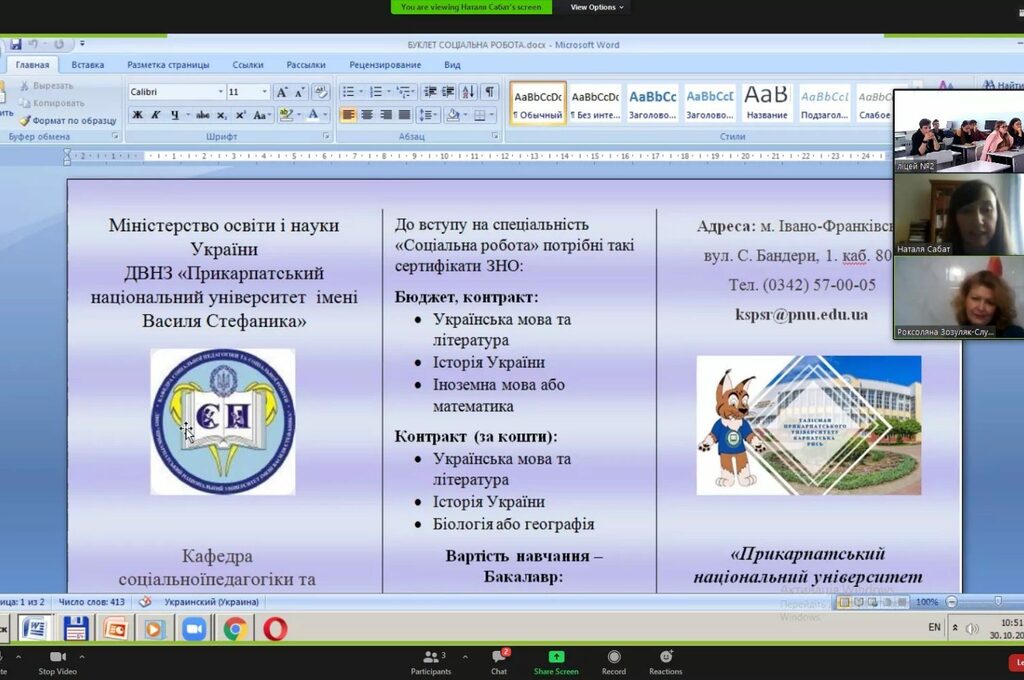
Task: Open Zoom Reactions
Action: (665, 662)
